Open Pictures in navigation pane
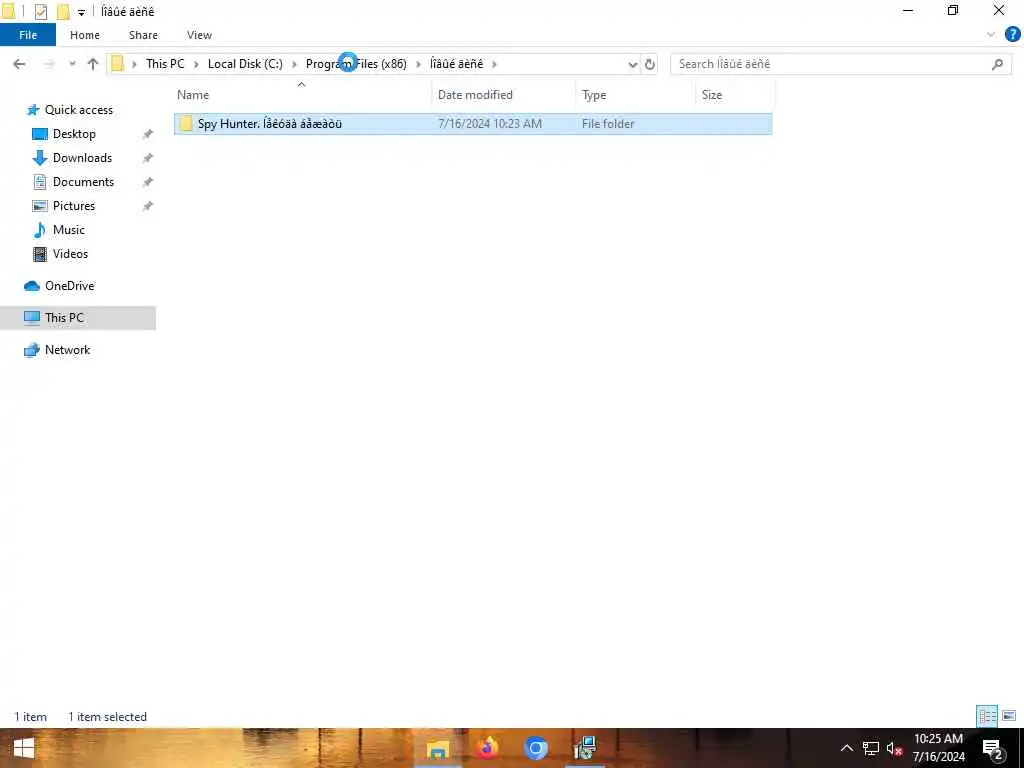The image size is (1024, 768). pos(74,206)
